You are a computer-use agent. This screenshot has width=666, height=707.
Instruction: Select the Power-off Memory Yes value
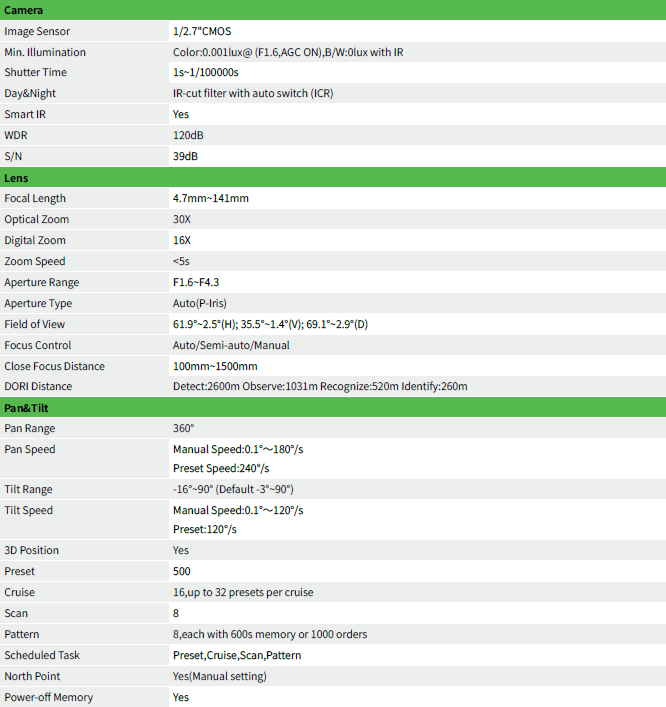click(181, 698)
